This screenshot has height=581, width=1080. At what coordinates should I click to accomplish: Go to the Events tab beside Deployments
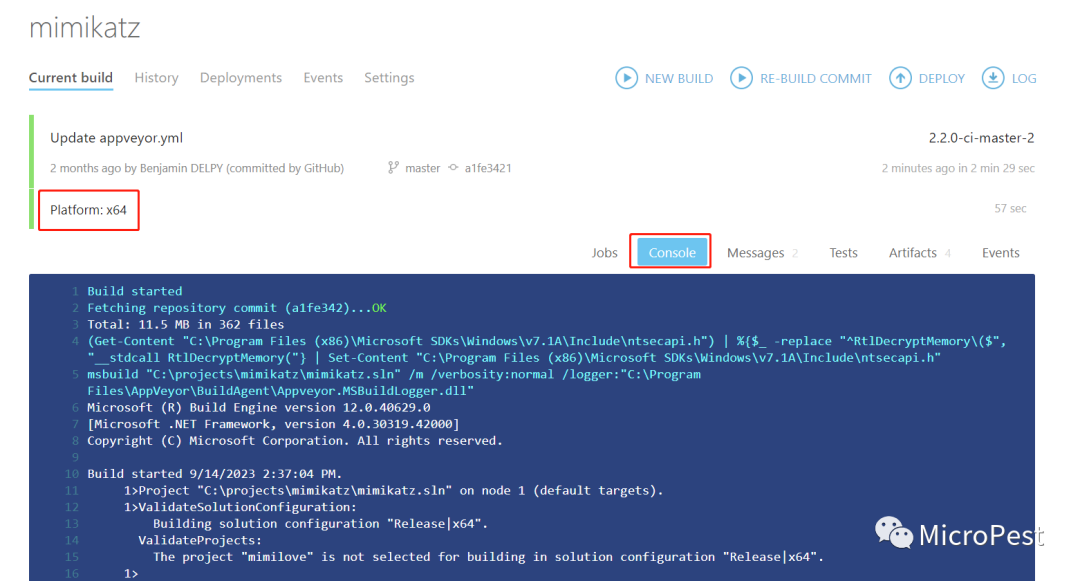[x=323, y=78]
